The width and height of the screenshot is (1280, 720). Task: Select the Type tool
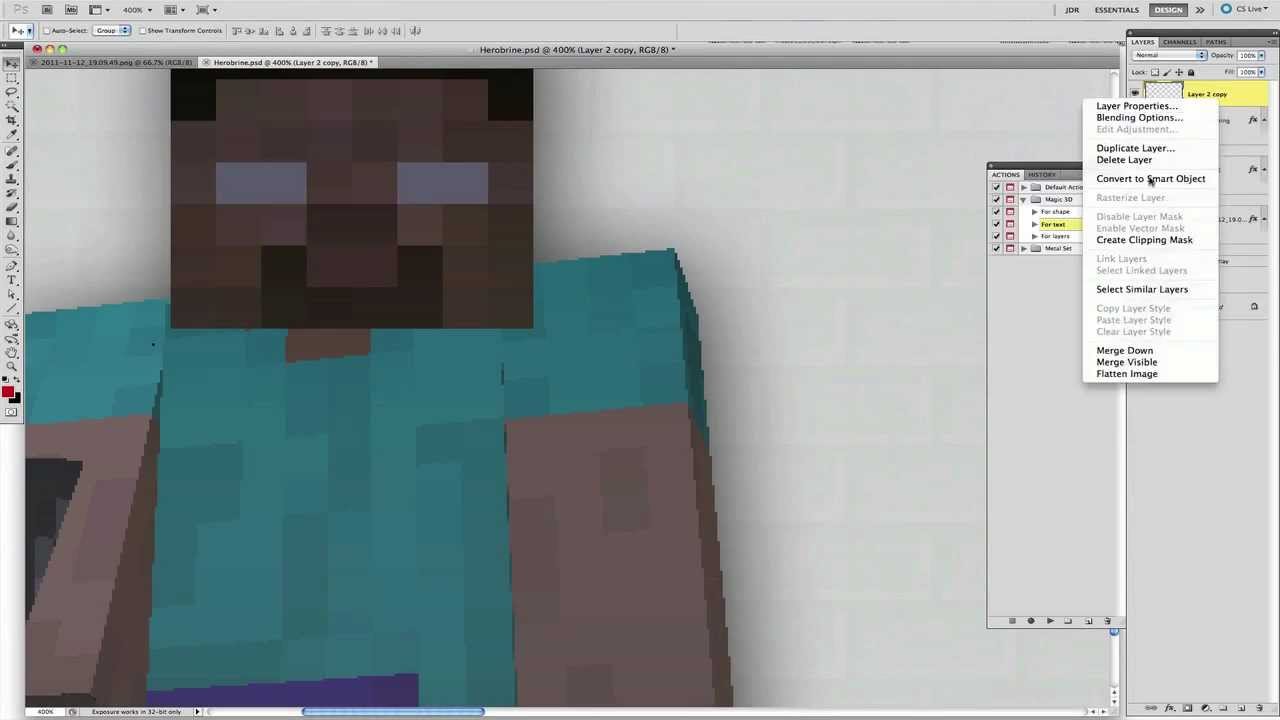click(x=11, y=281)
